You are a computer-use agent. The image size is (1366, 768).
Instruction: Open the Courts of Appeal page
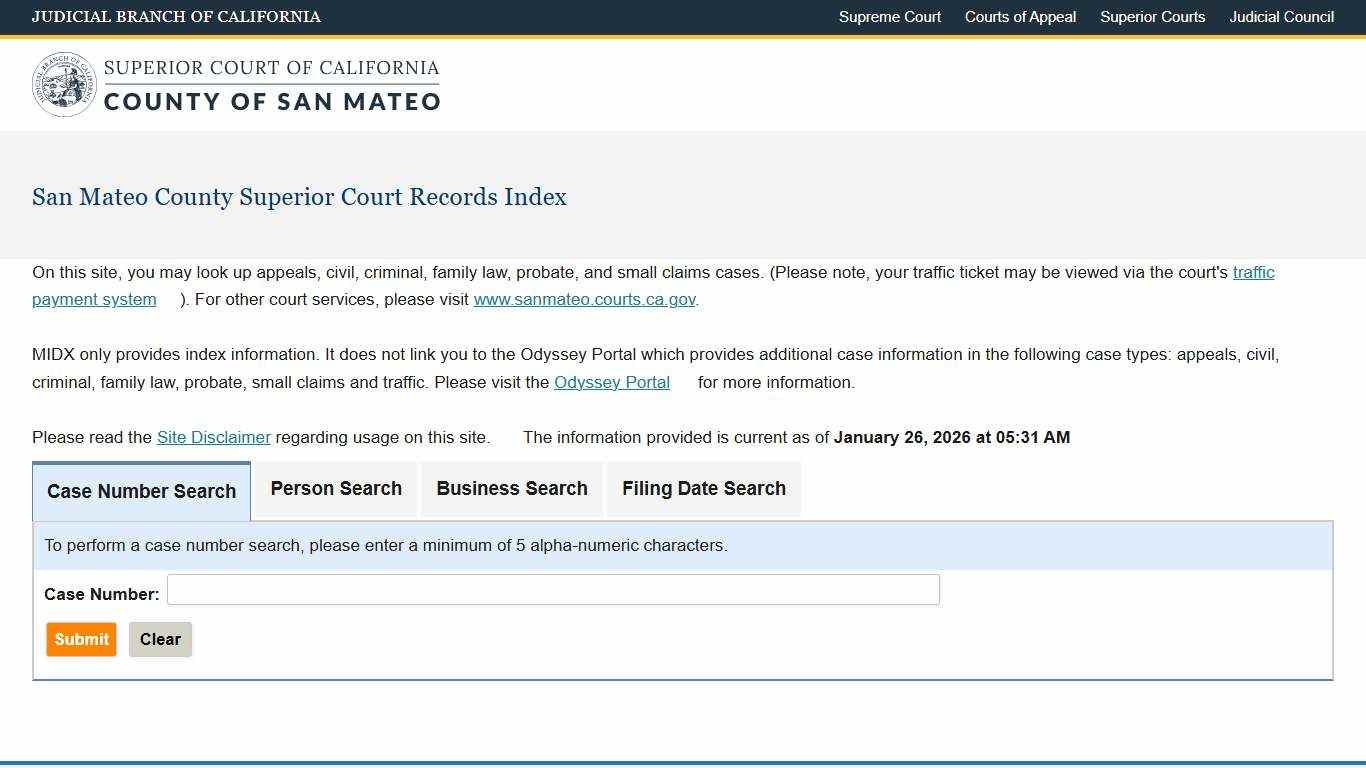tap(1020, 17)
